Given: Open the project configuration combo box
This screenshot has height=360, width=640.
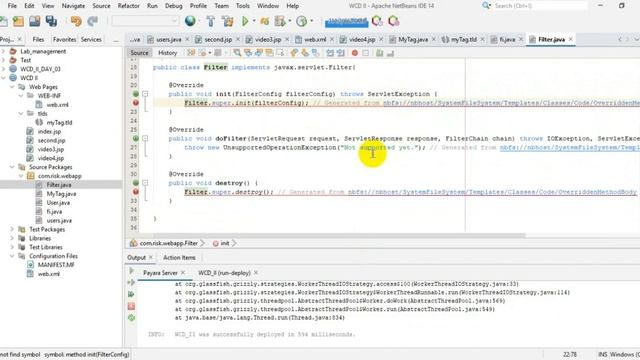Looking at the screenshot, I should click(x=145, y=21).
